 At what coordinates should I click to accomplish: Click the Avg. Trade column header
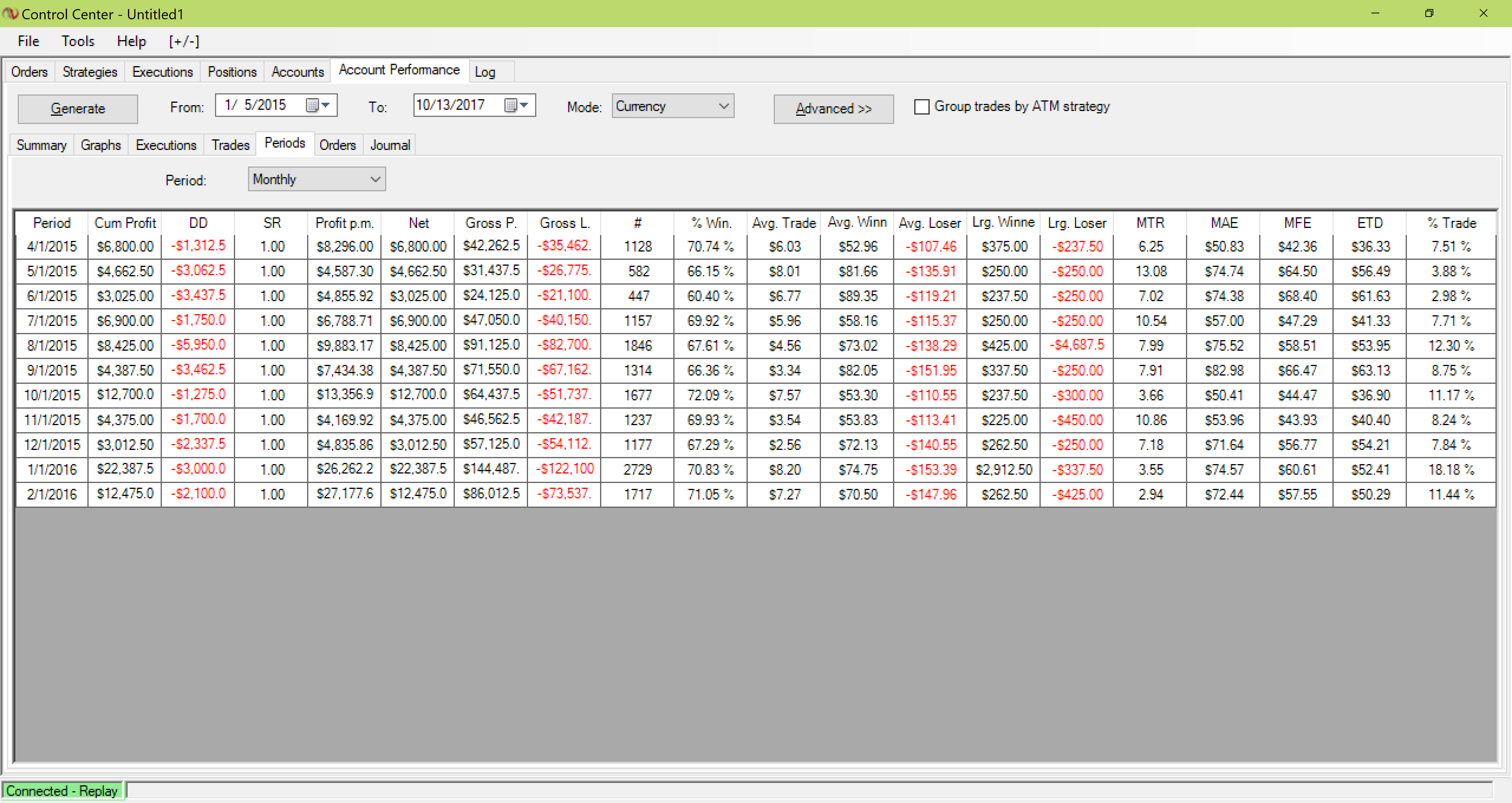pos(784,223)
